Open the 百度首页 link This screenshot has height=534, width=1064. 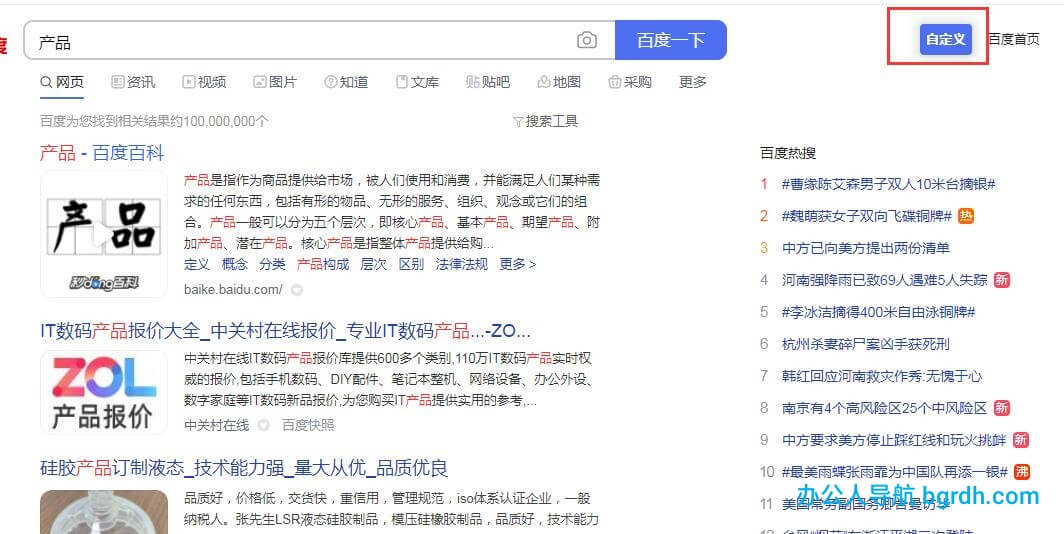point(1013,39)
